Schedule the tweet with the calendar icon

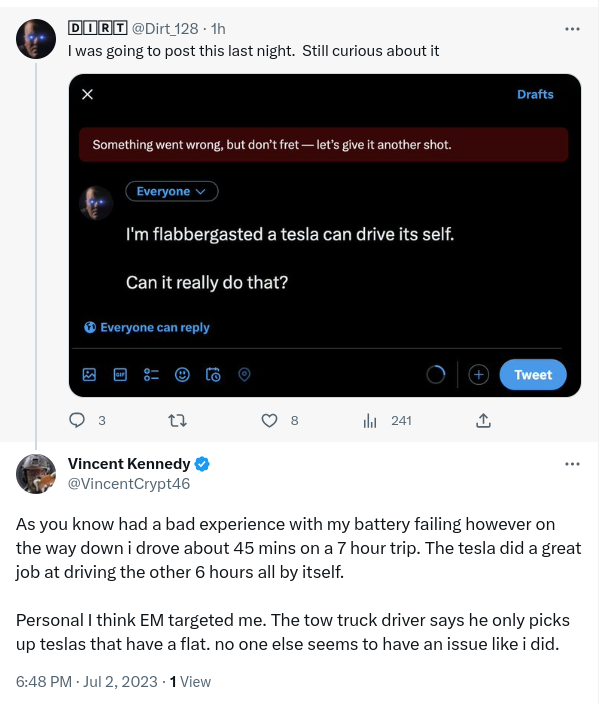point(213,375)
